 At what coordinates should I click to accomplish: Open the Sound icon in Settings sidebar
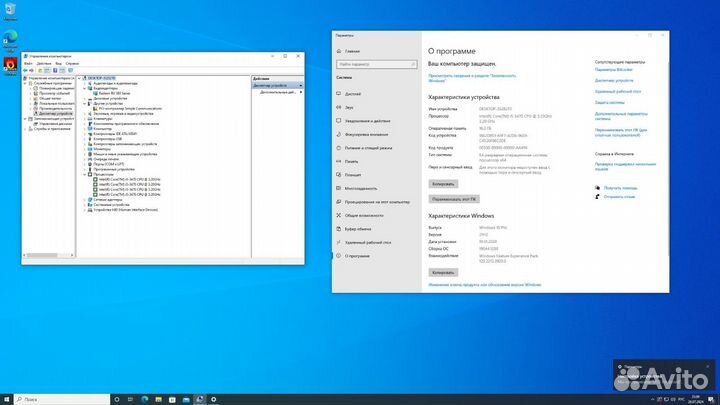[x=338, y=107]
